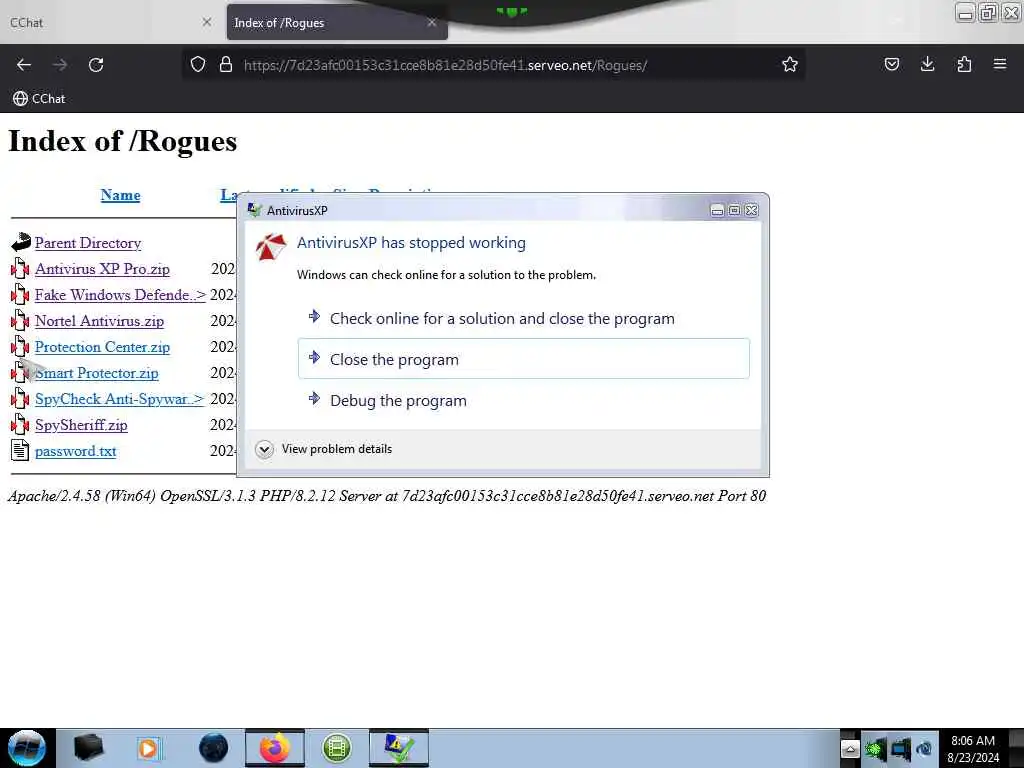Click the zip icon beside SpySheriff.zip
Image resolution: width=1024 pixels, height=768 pixels.
coord(20,424)
